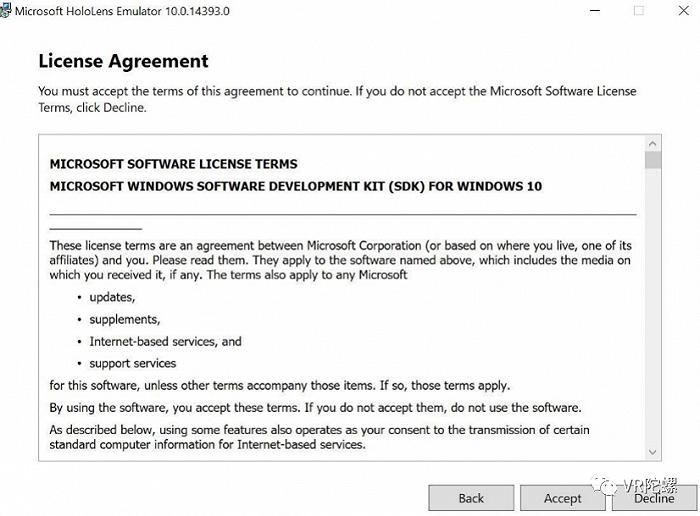Click the HoloLens Emulator installer icon in title bar
The height and width of the screenshot is (516, 700).
(x=5, y=11)
